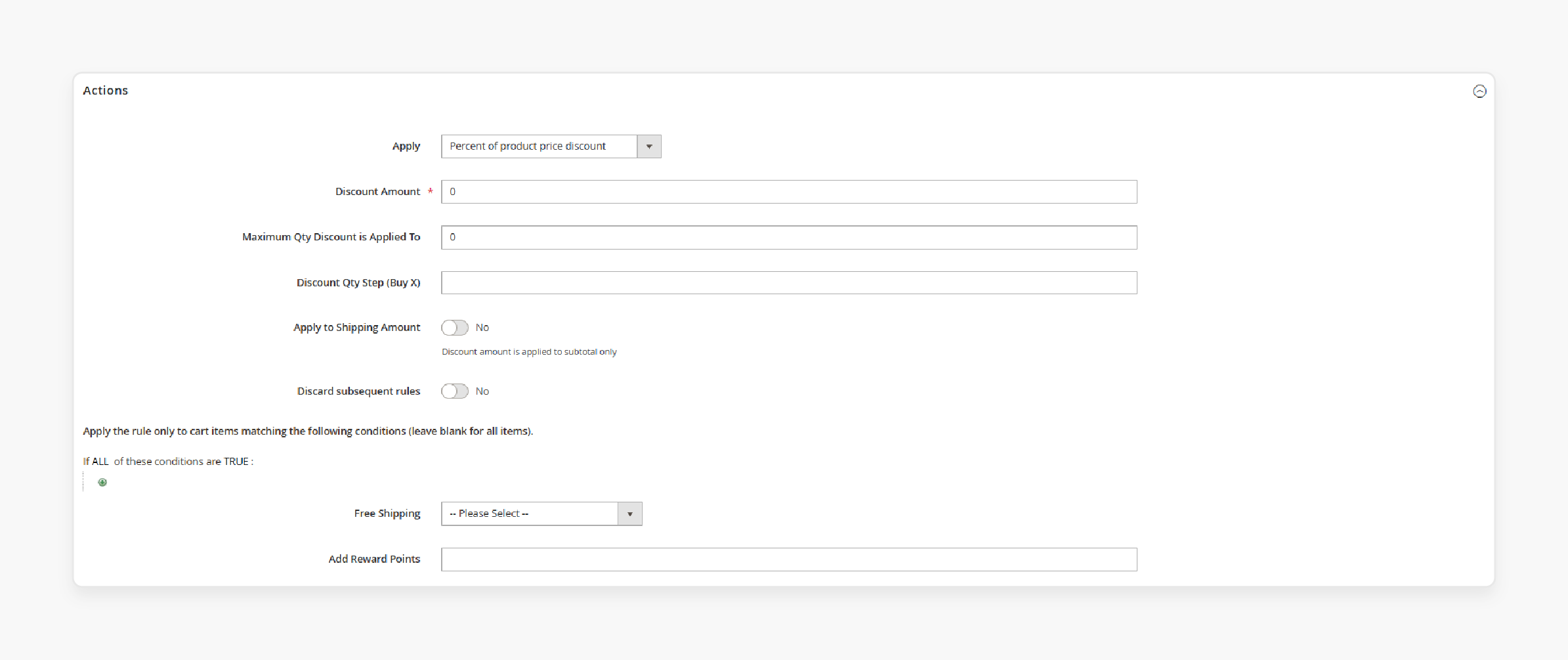Select Percent of product price discount option
This screenshot has width=1568, height=660.
538,146
